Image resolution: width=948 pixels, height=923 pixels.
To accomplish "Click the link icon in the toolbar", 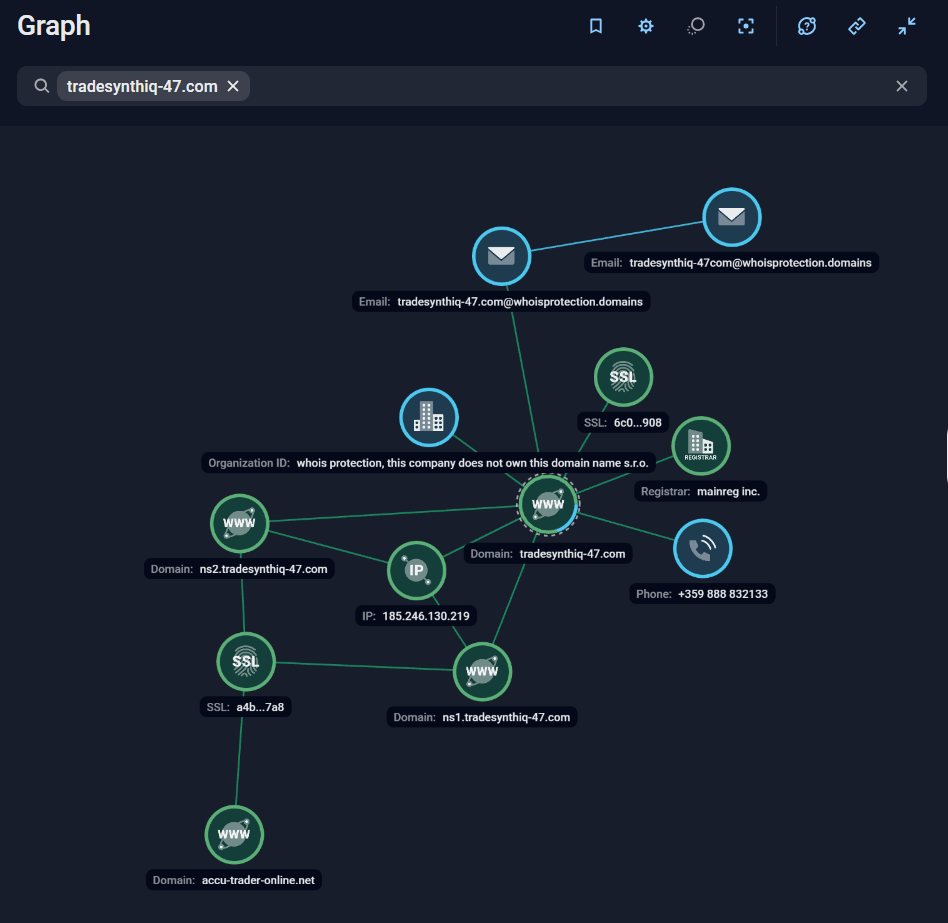I will click(856, 26).
